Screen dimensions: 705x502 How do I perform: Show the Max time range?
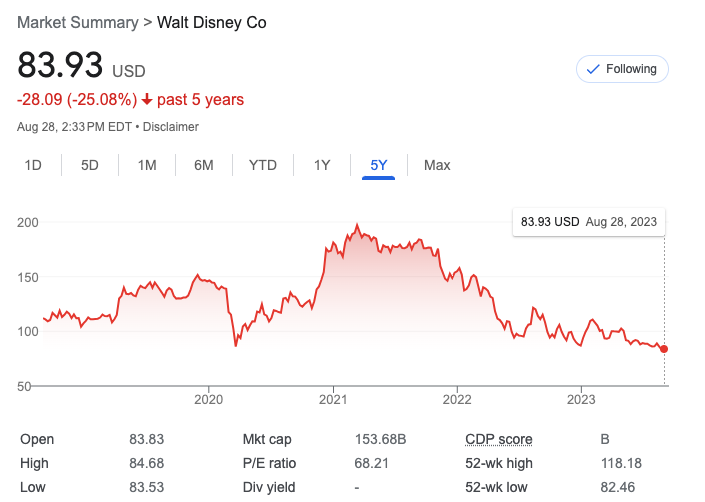437,165
